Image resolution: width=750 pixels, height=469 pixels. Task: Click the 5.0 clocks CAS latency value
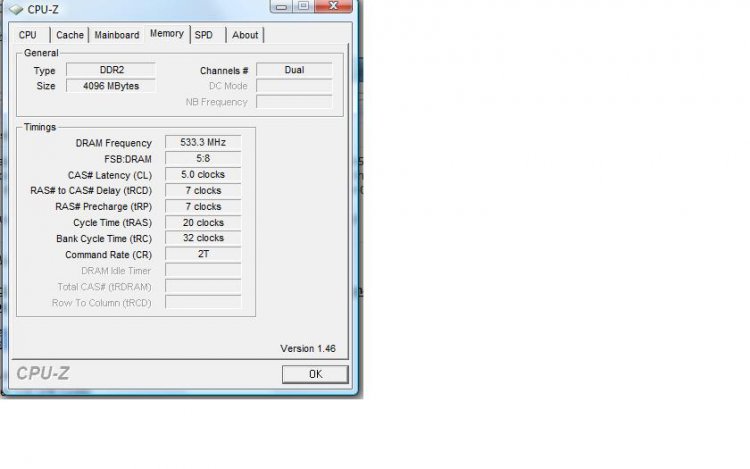(x=203, y=175)
